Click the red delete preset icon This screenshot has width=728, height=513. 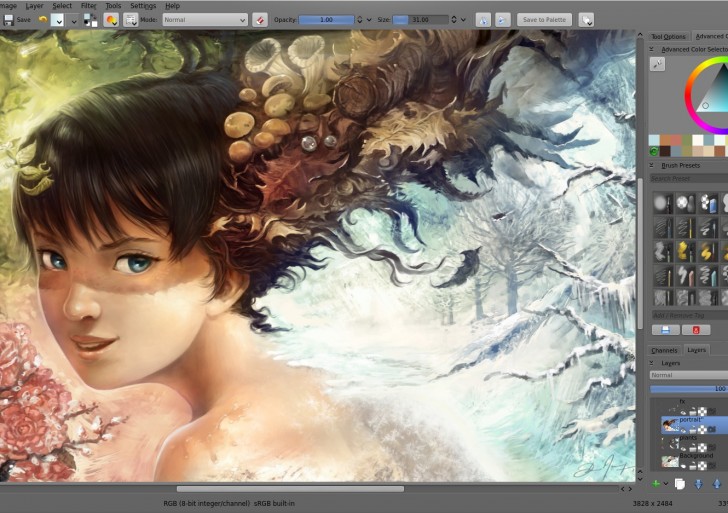695,329
